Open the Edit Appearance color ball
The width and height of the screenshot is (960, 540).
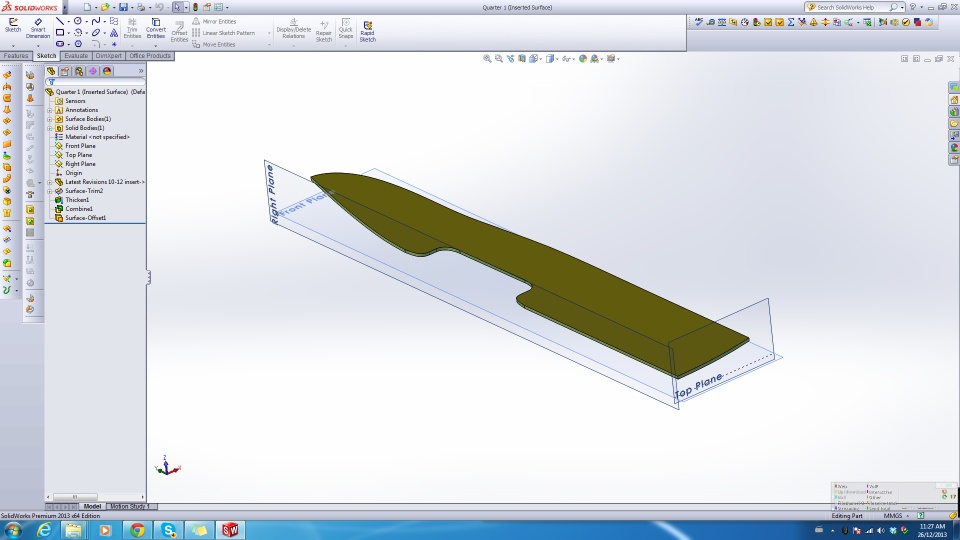pos(583,59)
